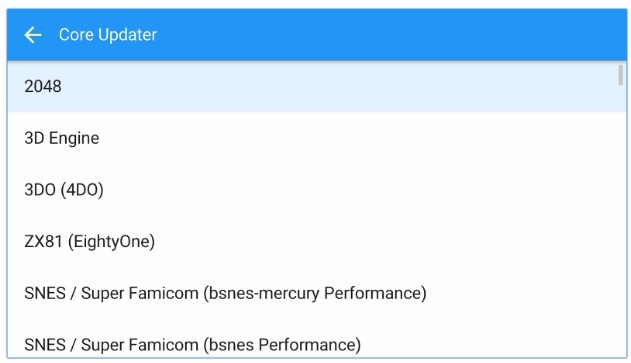Click the first row of the core list

[317, 87]
